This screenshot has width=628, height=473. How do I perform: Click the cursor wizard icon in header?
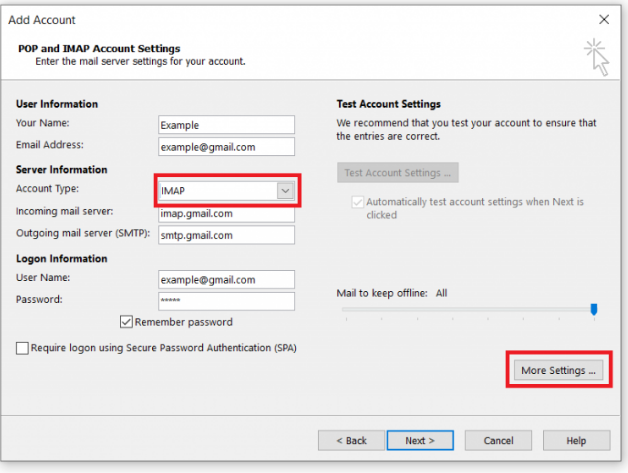596,57
